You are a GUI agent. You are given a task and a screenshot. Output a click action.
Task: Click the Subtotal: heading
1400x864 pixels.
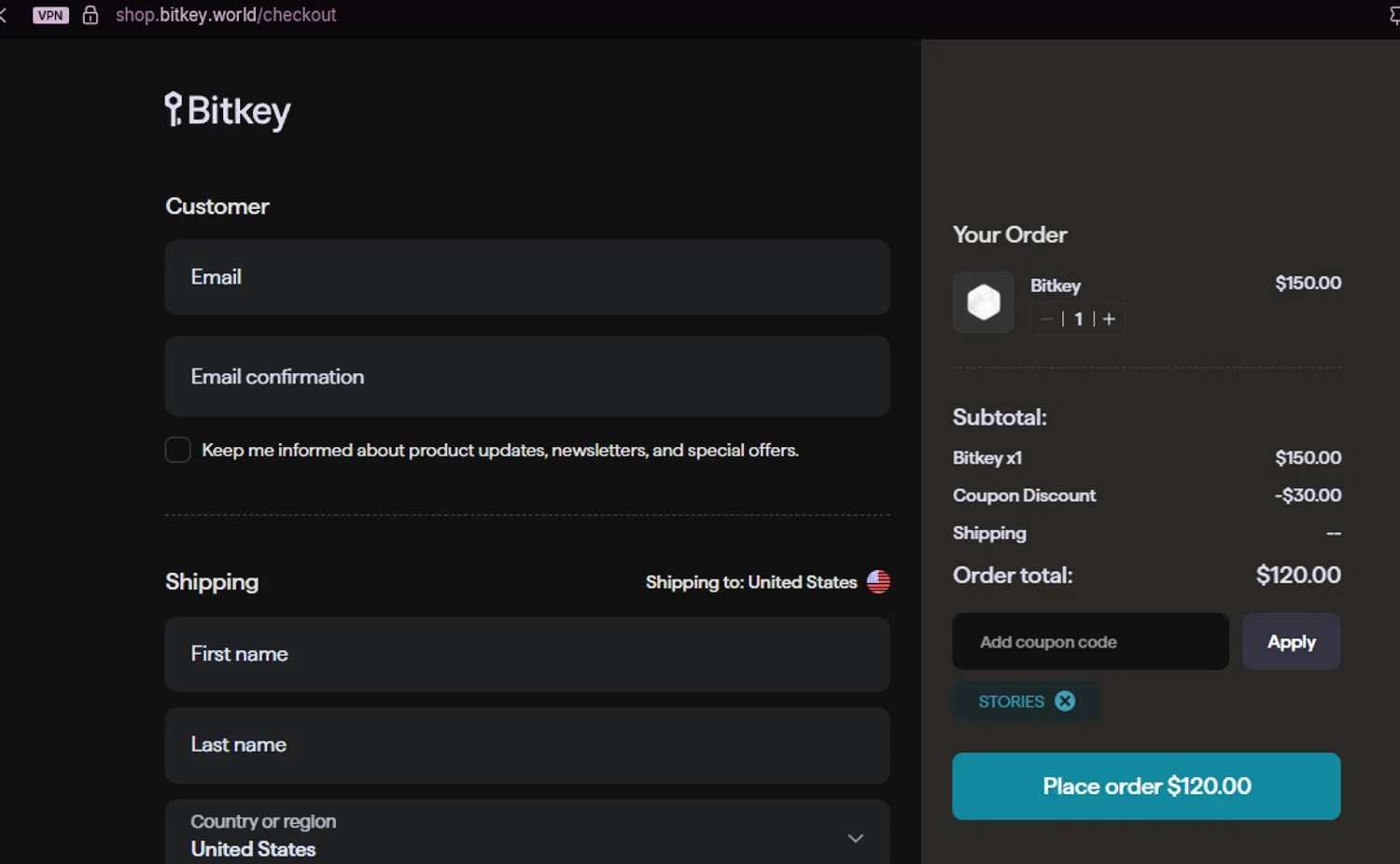[1000, 417]
